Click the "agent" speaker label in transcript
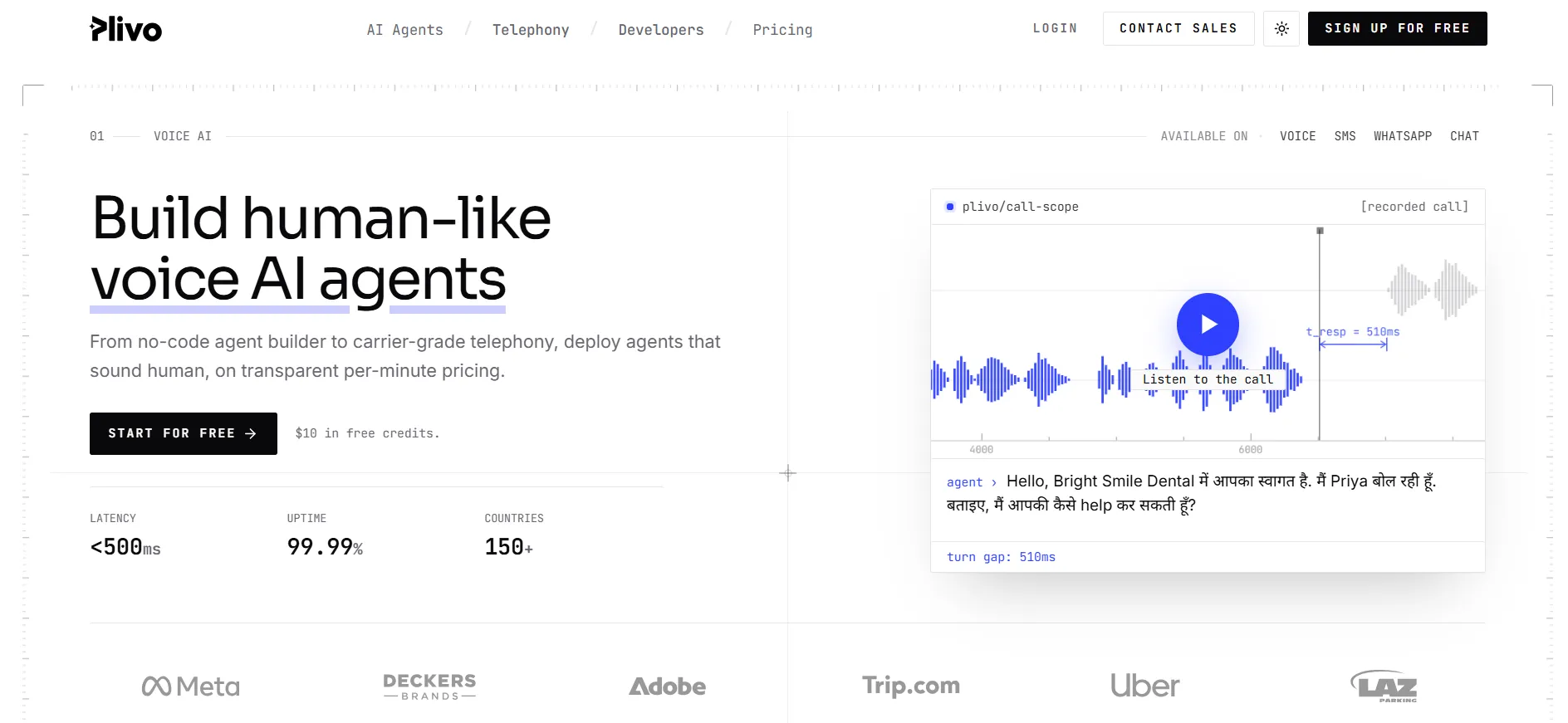The image size is (1568, 723). [964, 482]
